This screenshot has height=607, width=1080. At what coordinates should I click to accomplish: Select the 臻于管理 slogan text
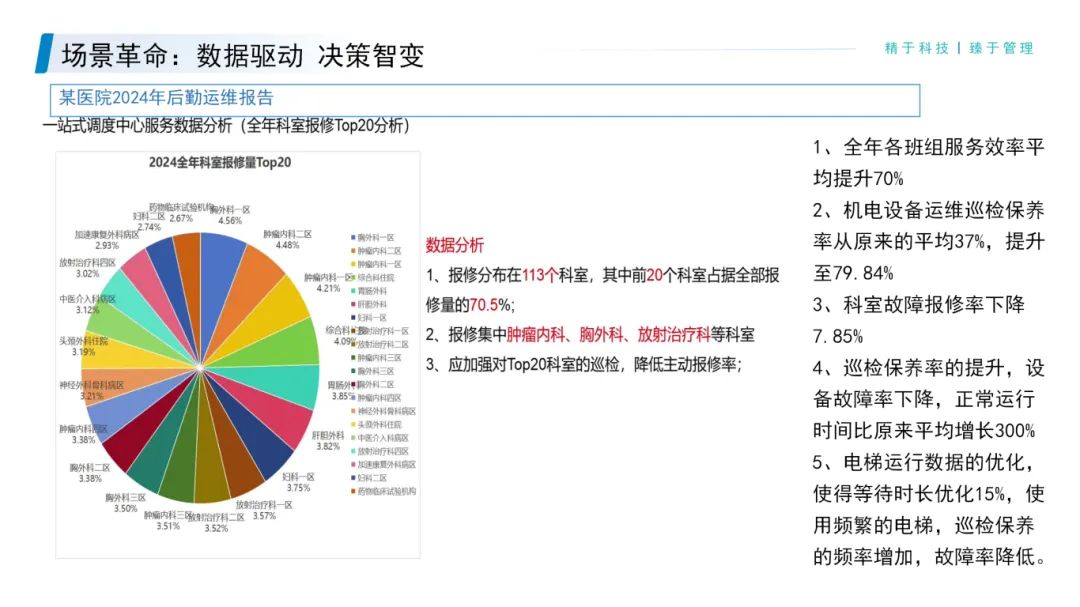(1001, 48)
